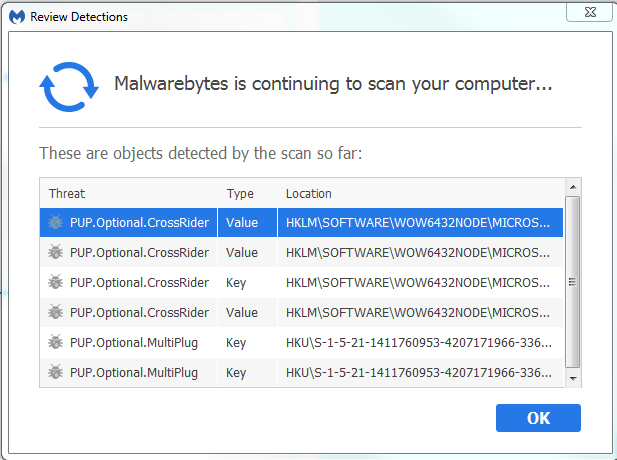Click bug icon on fourth CrossRider row

(55, 312)
